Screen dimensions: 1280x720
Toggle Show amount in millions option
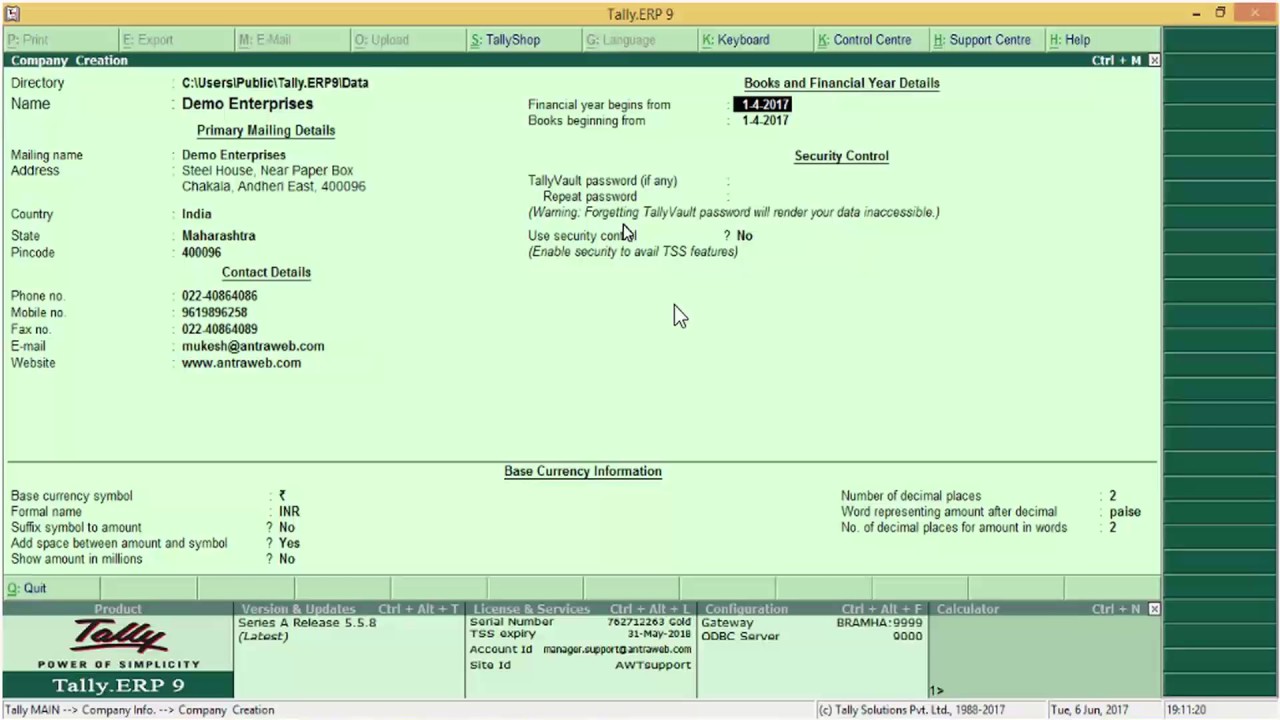[x=287, y=559]
